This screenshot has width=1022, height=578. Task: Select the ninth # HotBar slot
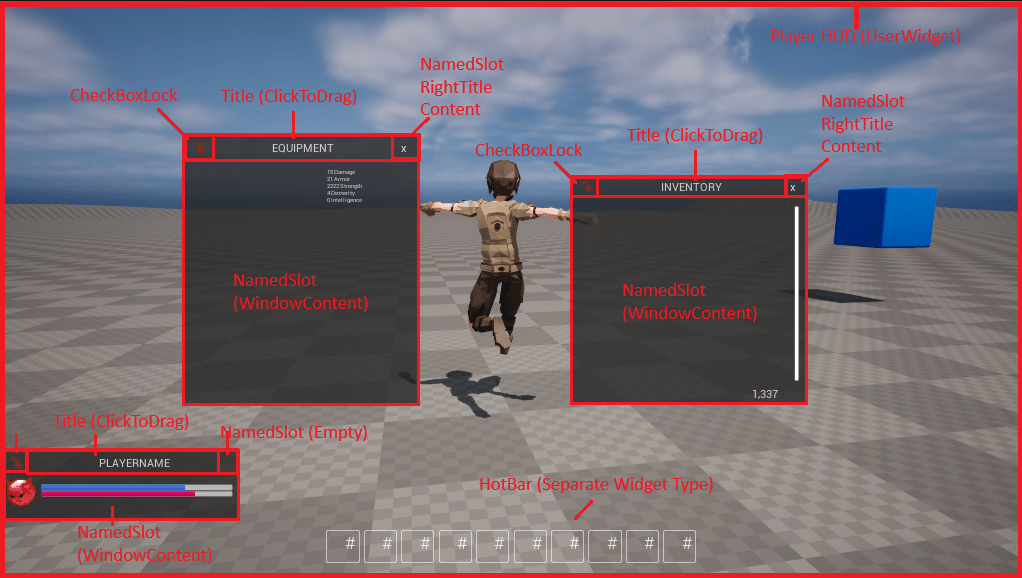tap(642, 546)
